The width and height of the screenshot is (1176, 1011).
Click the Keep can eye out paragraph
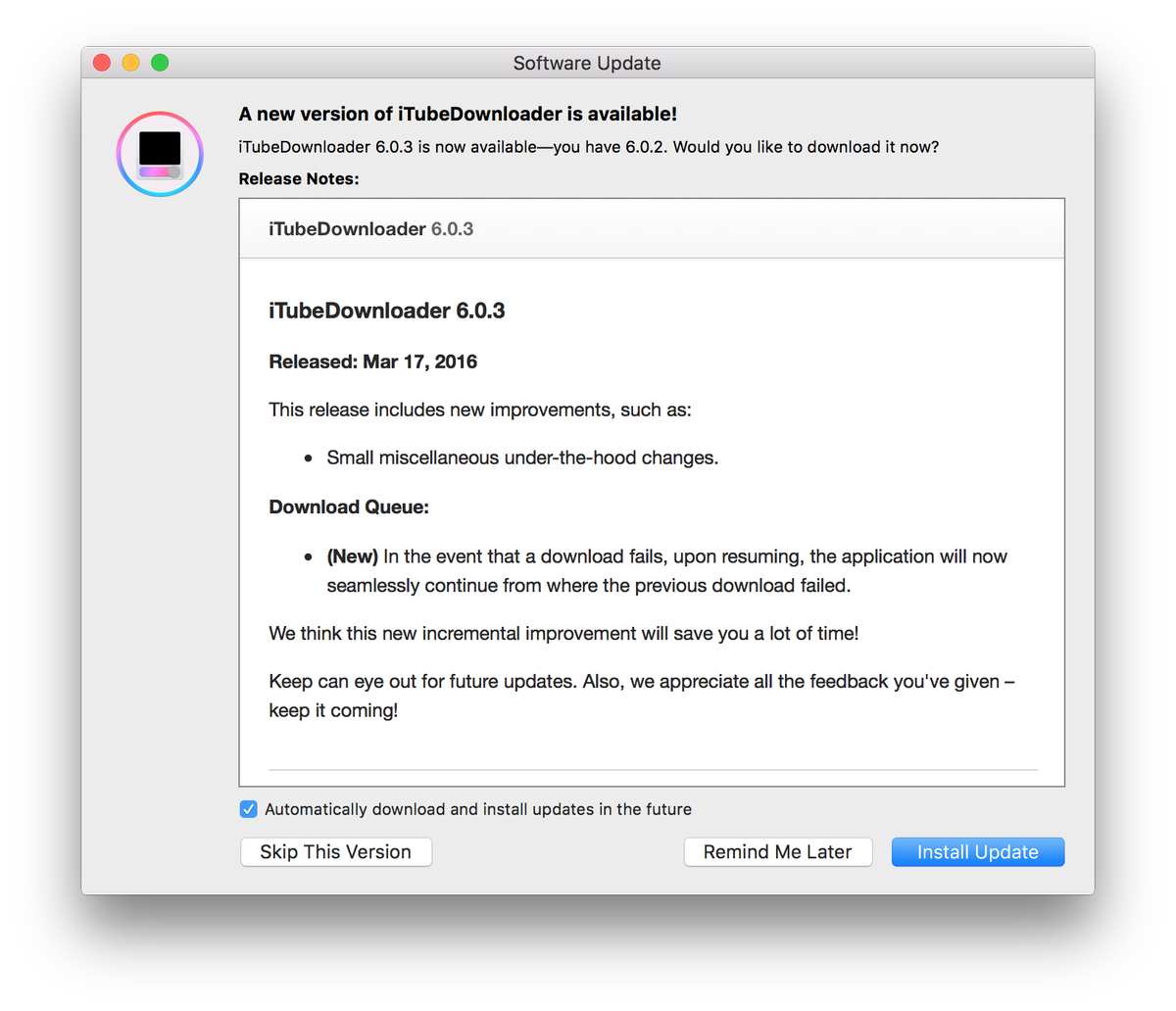(x=642, y=696)
